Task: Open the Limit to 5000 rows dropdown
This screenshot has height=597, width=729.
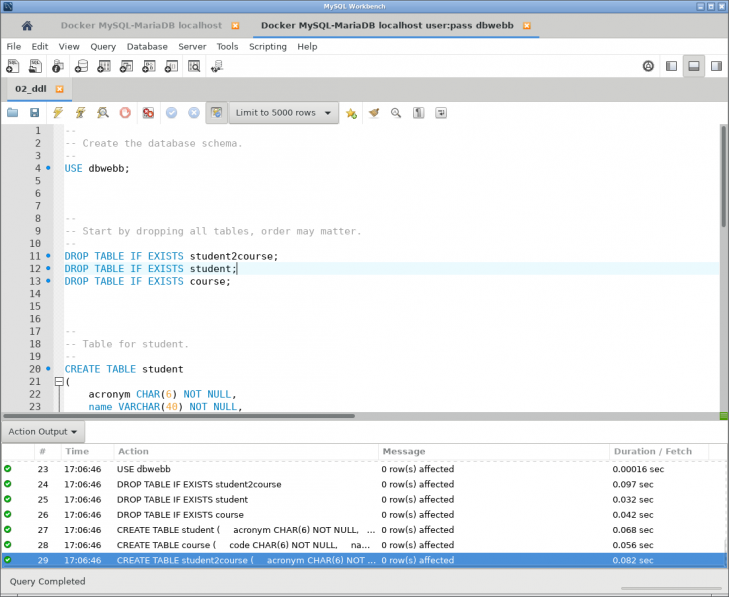Action: [x=284, y=113]
